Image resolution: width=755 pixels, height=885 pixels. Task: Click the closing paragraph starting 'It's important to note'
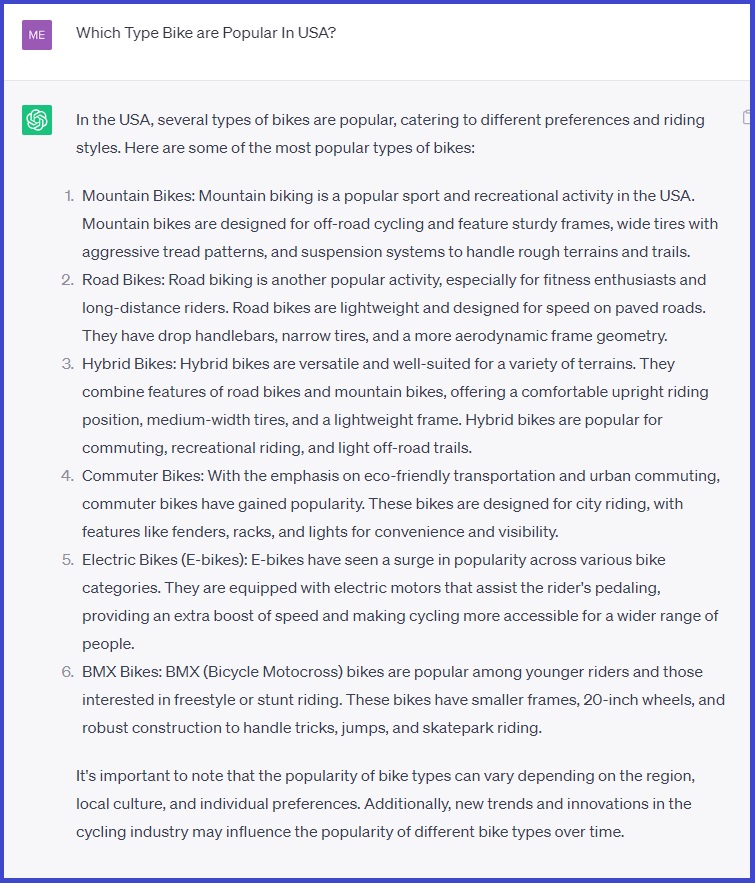[x=385, y=776]
